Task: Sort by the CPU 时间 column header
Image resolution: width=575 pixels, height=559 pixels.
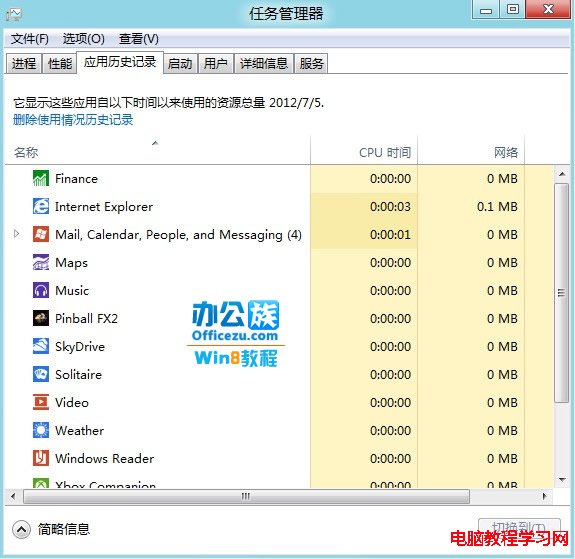Action: (x=364, y=151)
